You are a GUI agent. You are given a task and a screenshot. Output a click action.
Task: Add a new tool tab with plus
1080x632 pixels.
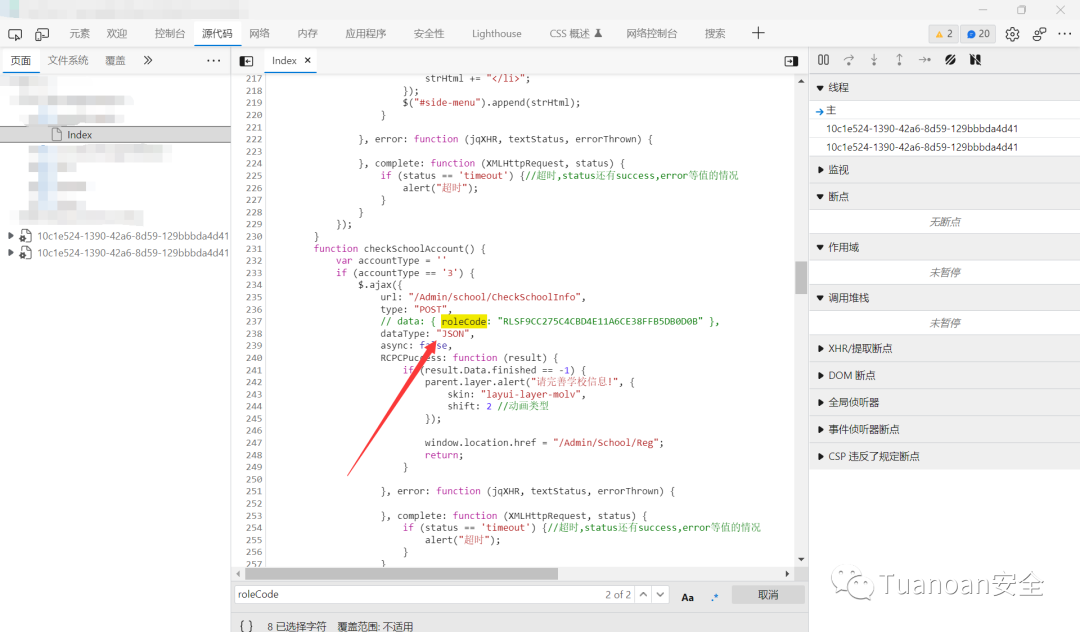[x=758, y=33]
